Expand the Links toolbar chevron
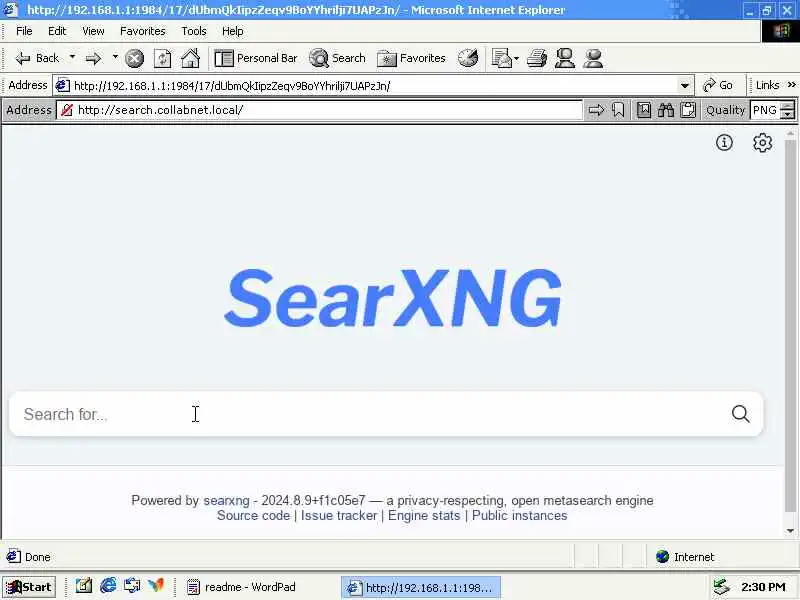800x600 pixels. [791, 85]
